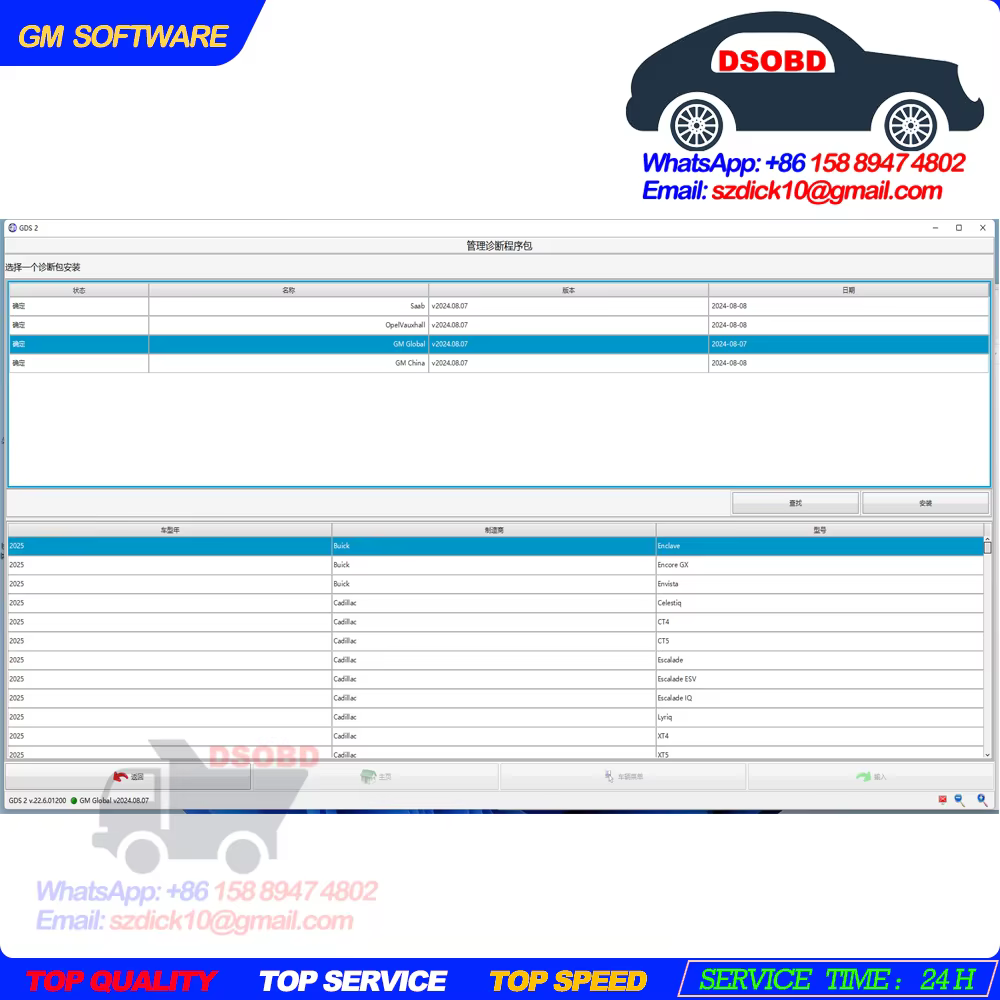The width and height of the screenshot is (1000, 1000).
Task: Sort by the status (状态) column header
Action: pyautogui.click(x=78, y=290)
